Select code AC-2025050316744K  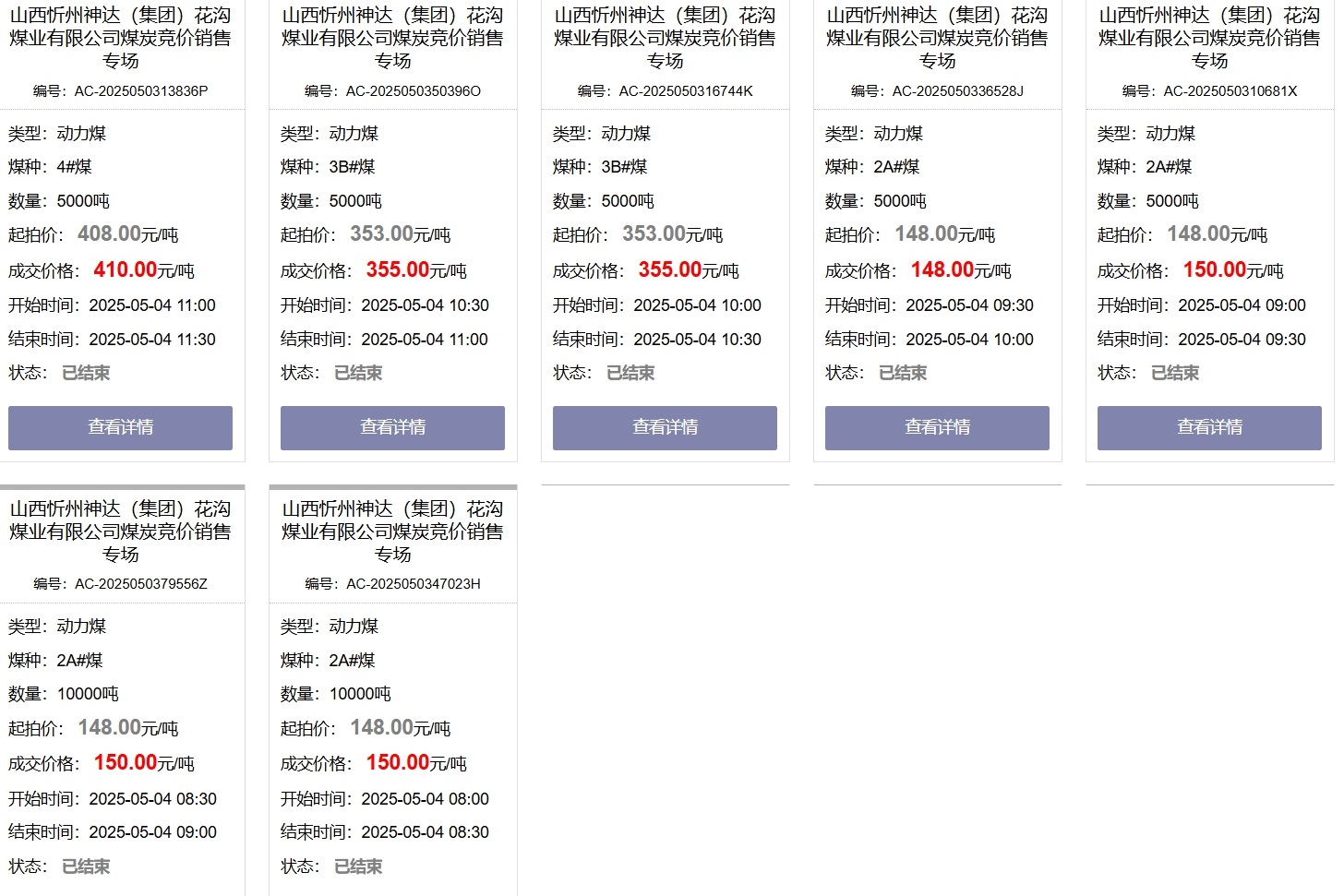point(686,90)
